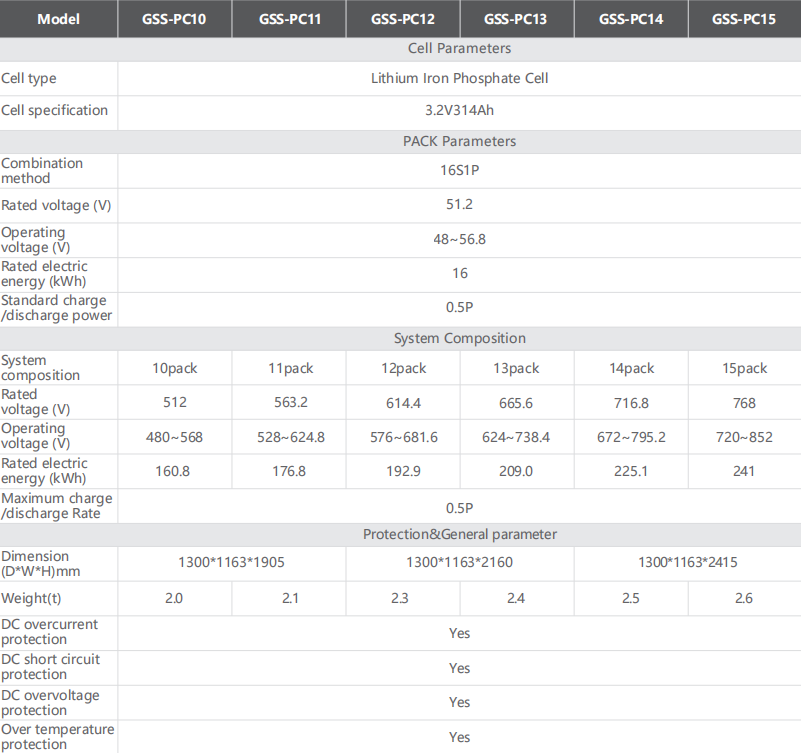Click the Standard charge/discharge power label
The image size is (801, 753).
[56, 308]
